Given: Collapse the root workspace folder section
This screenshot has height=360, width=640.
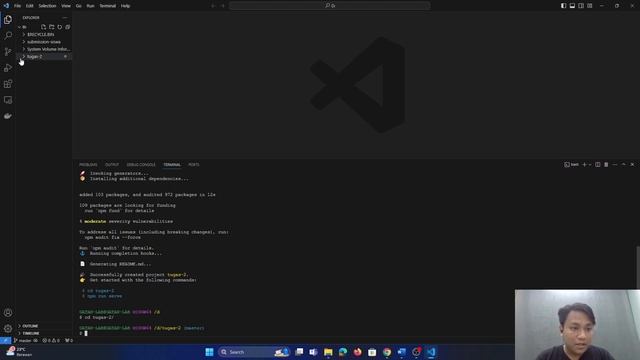Looking at the screenshot, I should point(24,27).
